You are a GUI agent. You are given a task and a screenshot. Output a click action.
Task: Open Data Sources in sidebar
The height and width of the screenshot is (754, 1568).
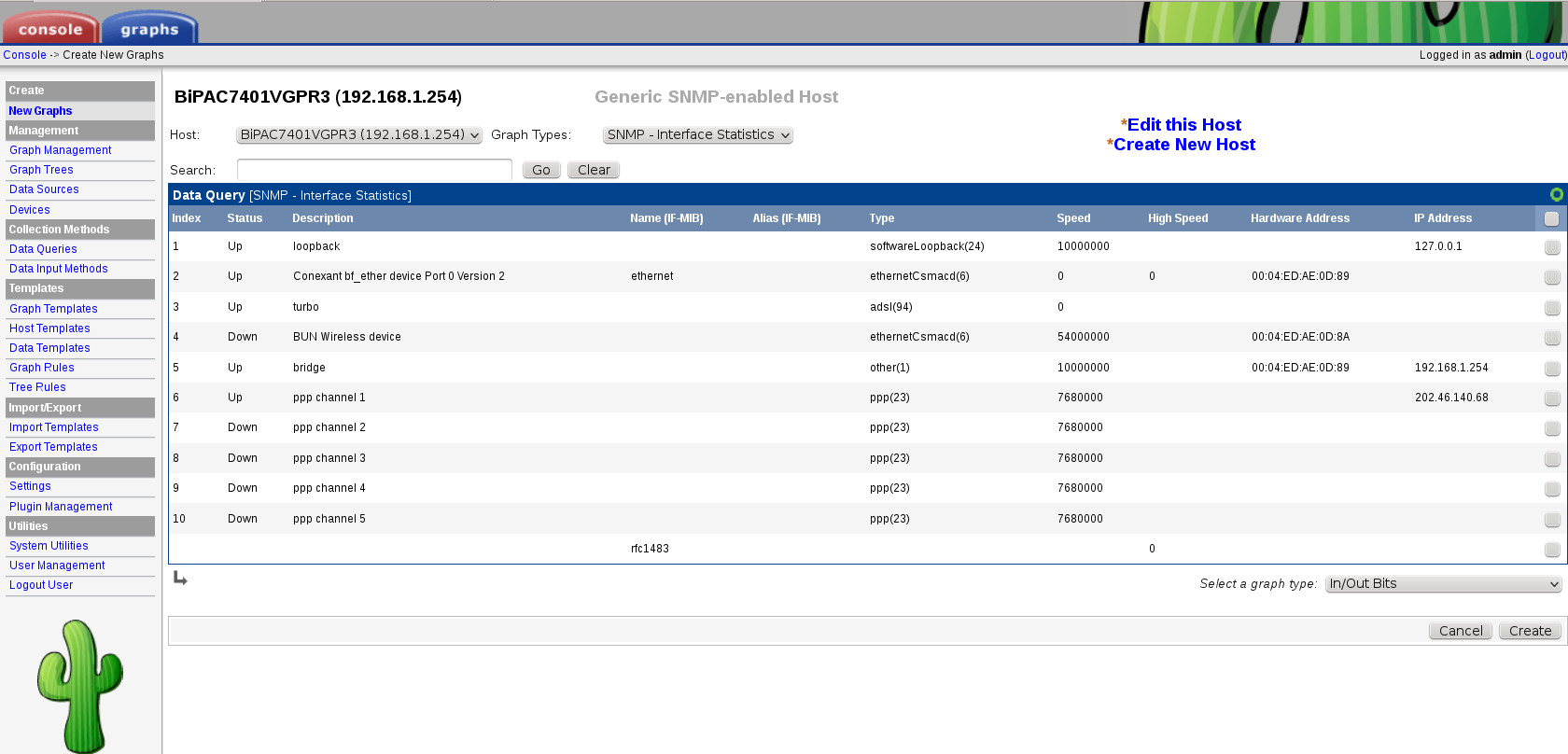coord(44,189)
